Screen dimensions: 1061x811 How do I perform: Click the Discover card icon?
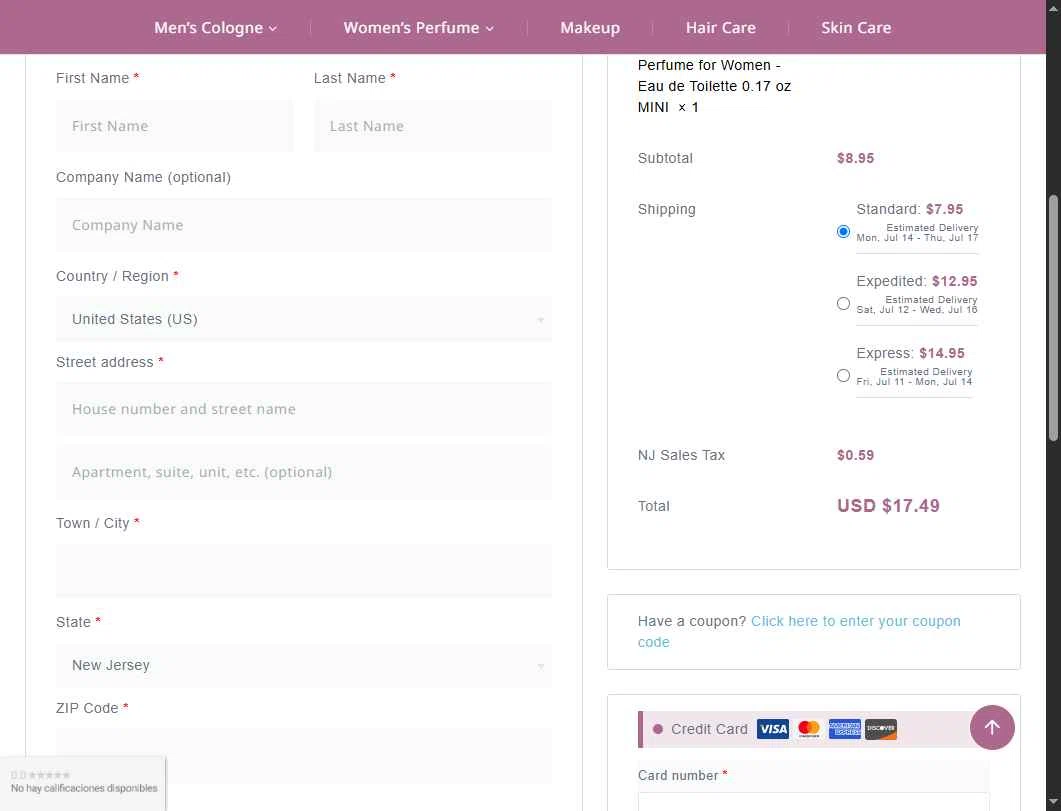(x=881, y=729)
